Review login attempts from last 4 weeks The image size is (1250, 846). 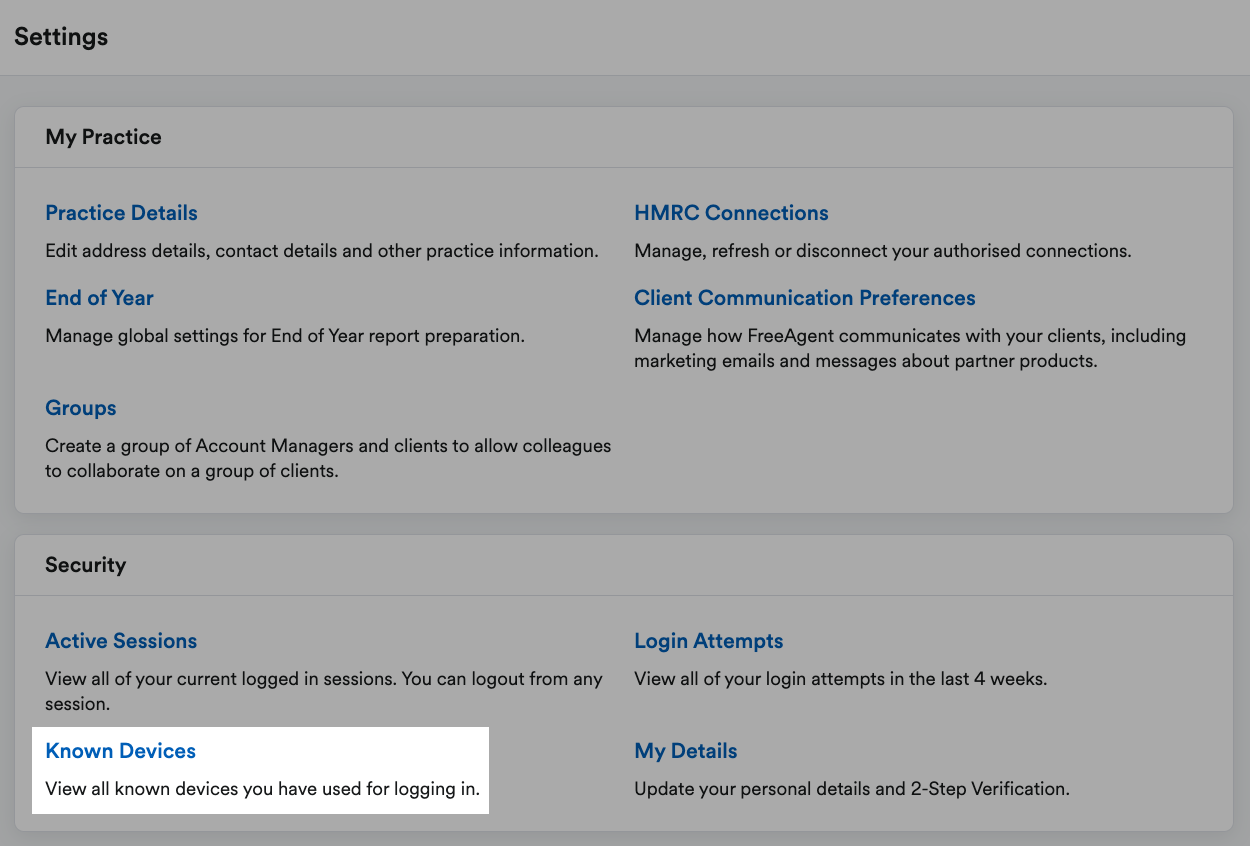tap(708, 640)
